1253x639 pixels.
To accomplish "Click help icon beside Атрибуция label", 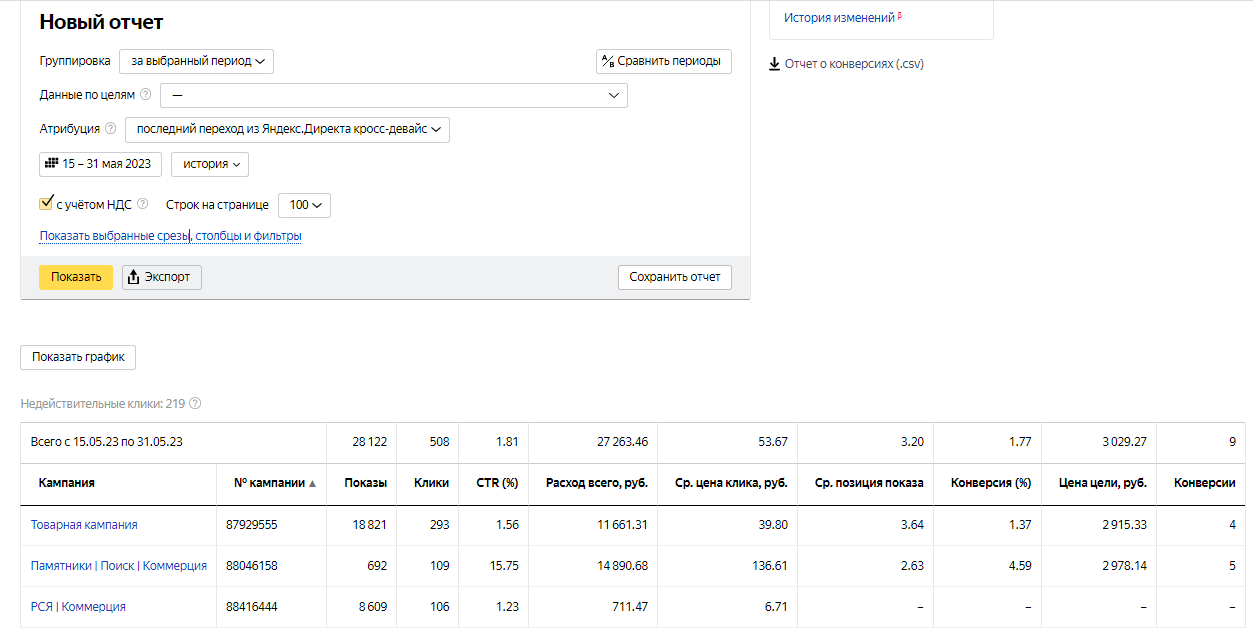I will coord(111,129).
